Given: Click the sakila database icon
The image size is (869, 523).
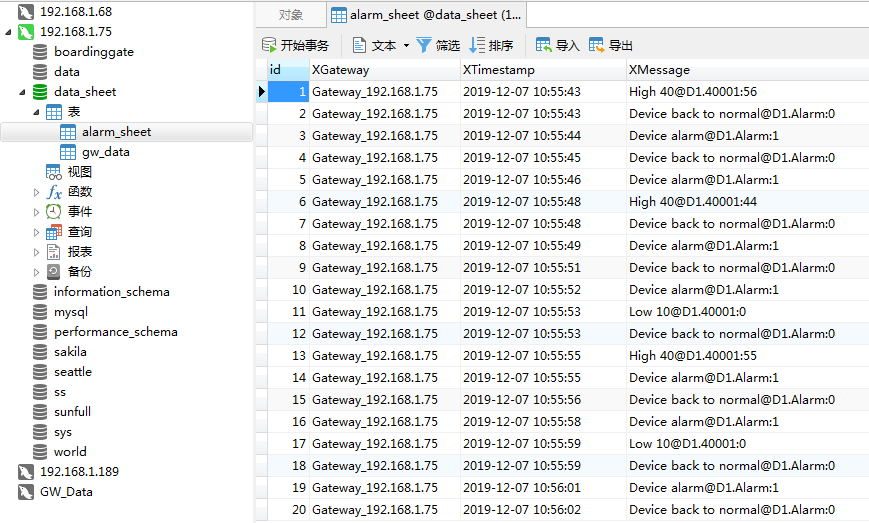Looking at the screenshot, I should (x=40, y=352).
